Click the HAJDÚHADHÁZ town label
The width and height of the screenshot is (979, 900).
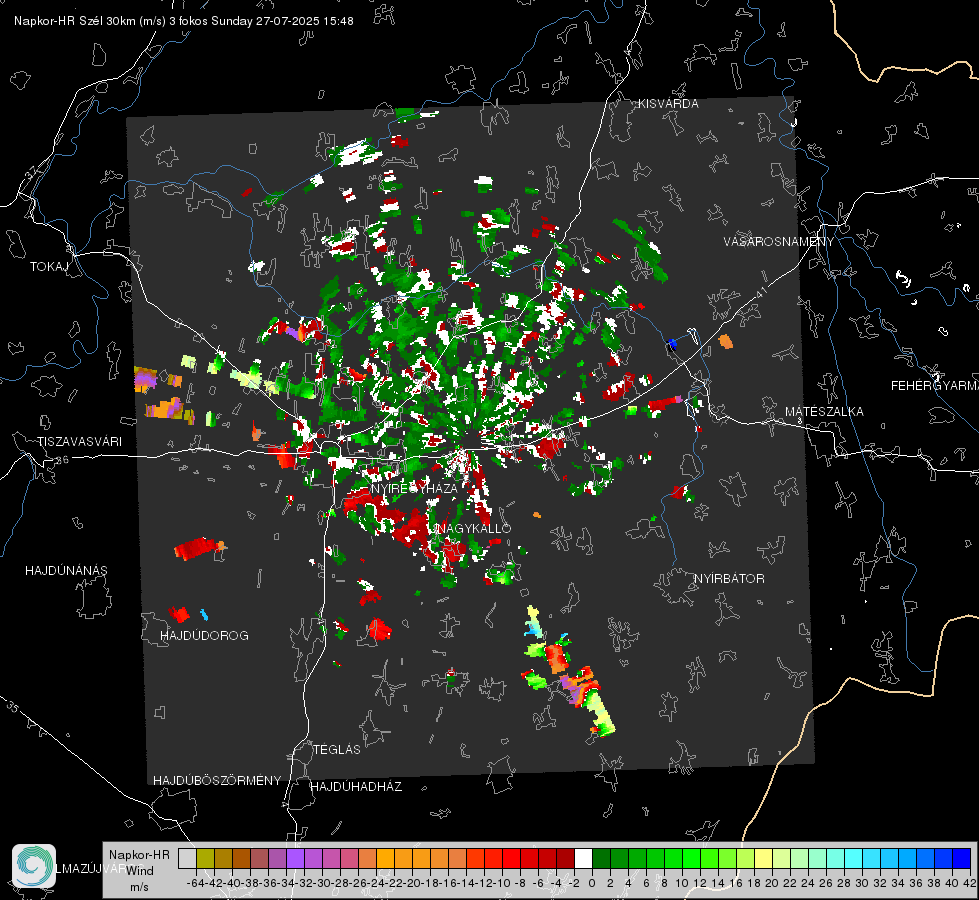click(x=357, y=787)
